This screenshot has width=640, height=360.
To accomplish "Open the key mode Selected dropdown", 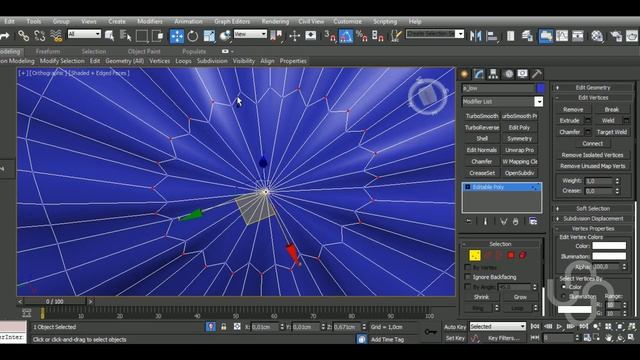I will click(x=498, y=327).
